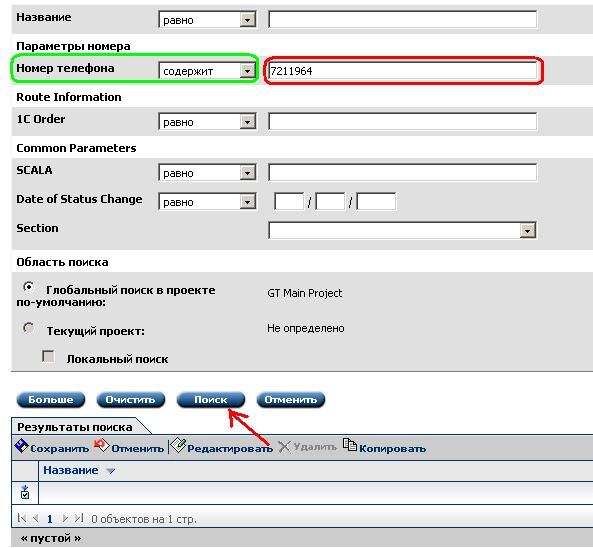Open the Section dropdown list
This screenshot has height=548, width=593.
click(402, 230)
